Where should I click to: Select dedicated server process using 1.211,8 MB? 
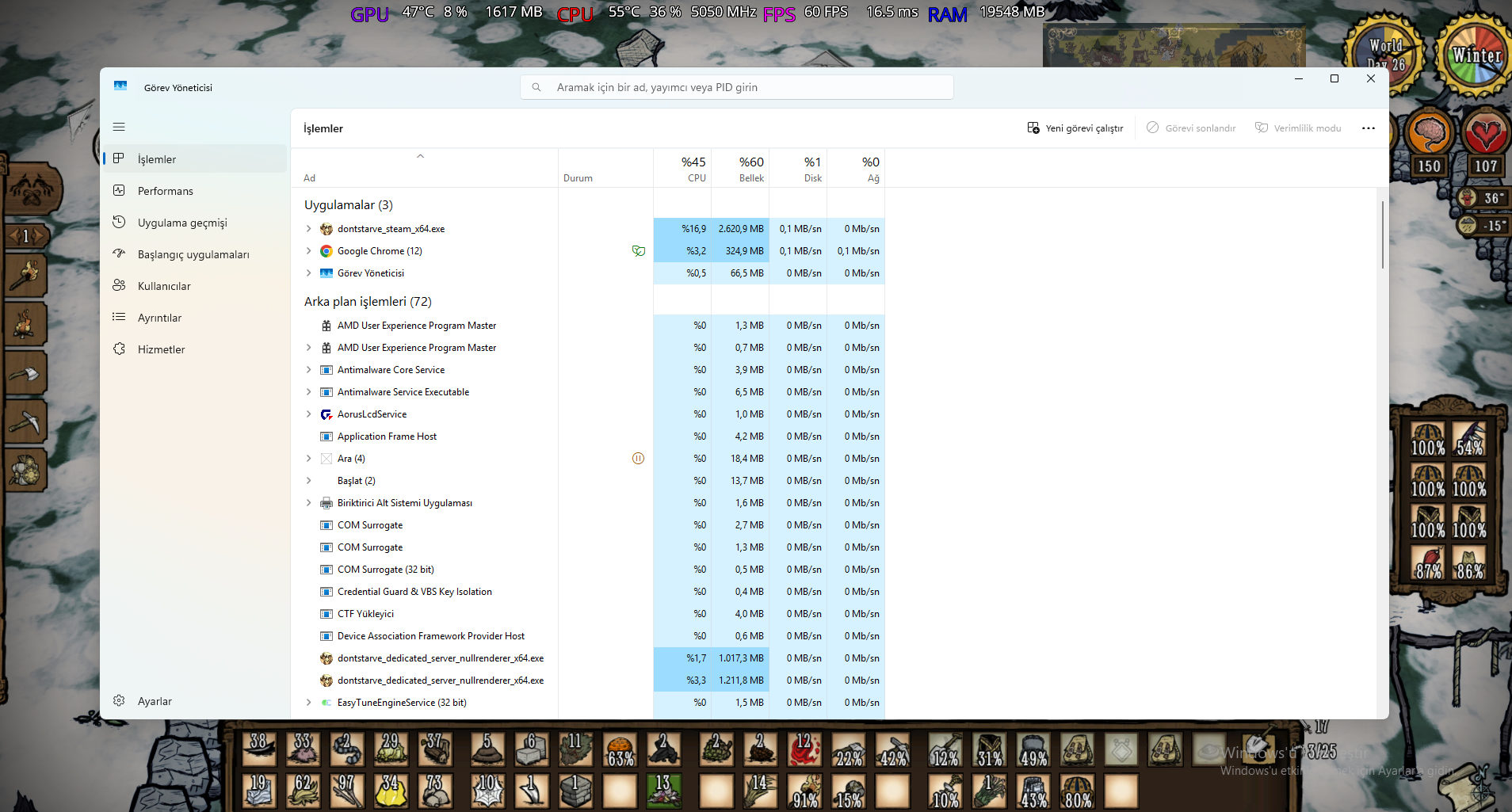pos(588,680)
